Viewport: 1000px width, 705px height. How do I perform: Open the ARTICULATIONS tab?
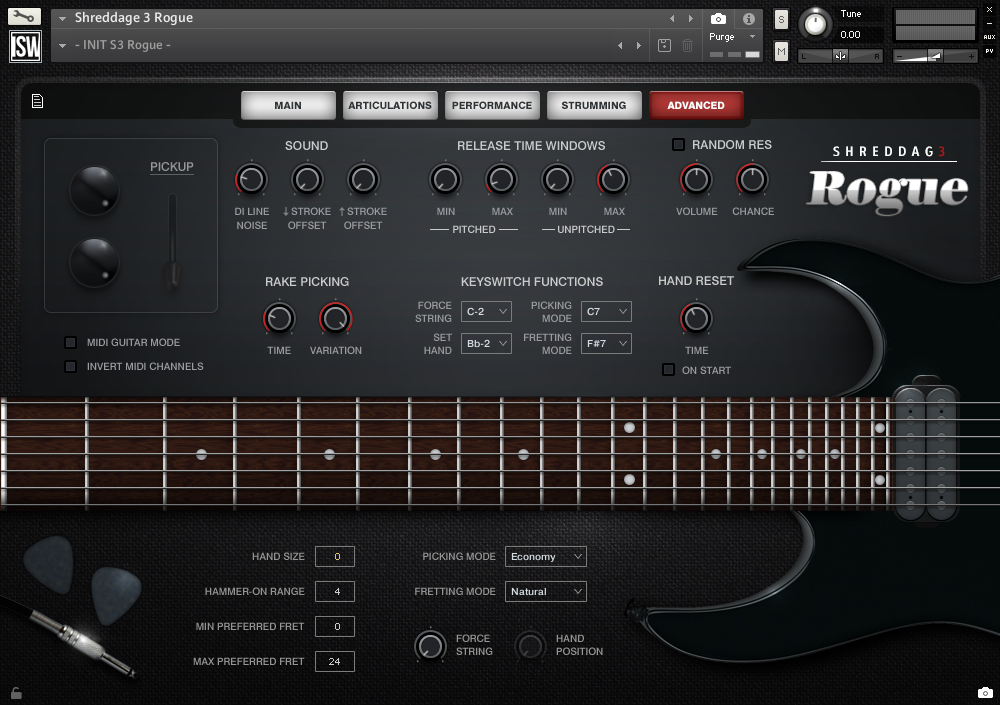(390, 104)
